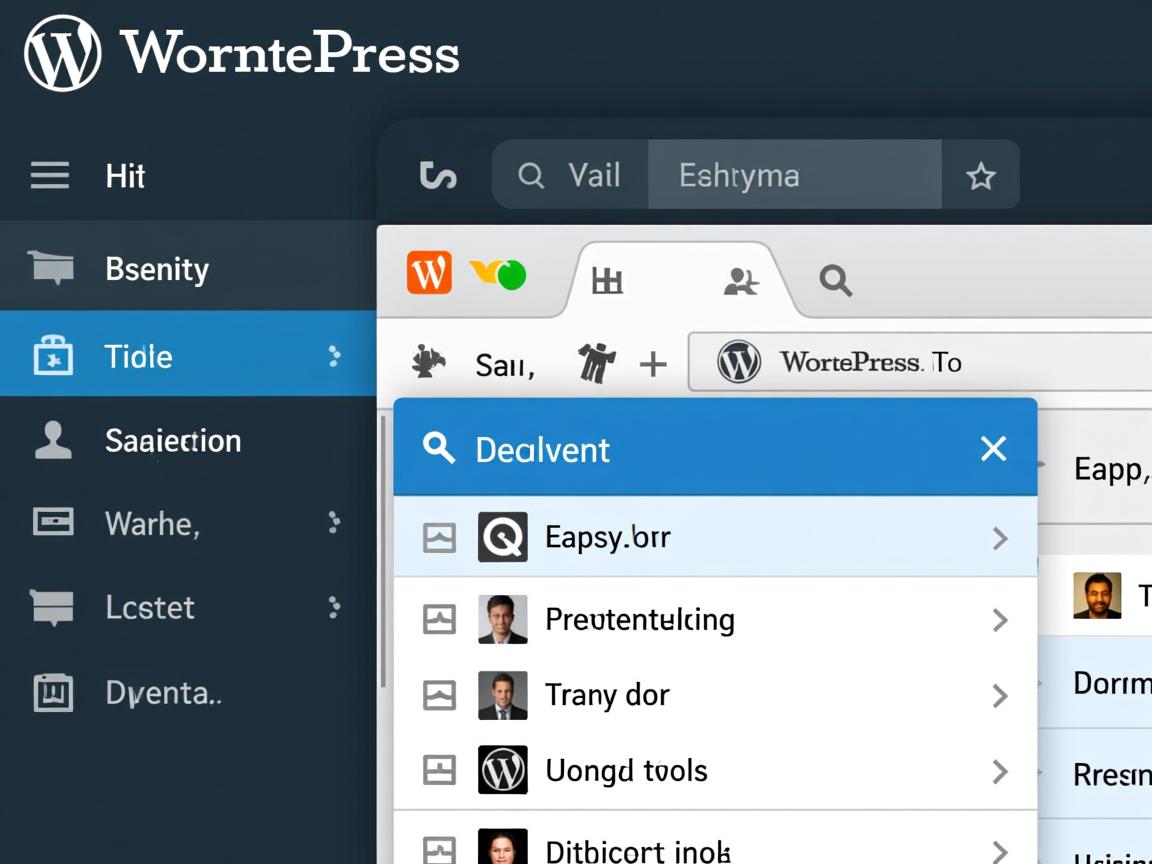Close the Dealvent panel
This screenshot has height=864, width=1152.
[993, 449]
